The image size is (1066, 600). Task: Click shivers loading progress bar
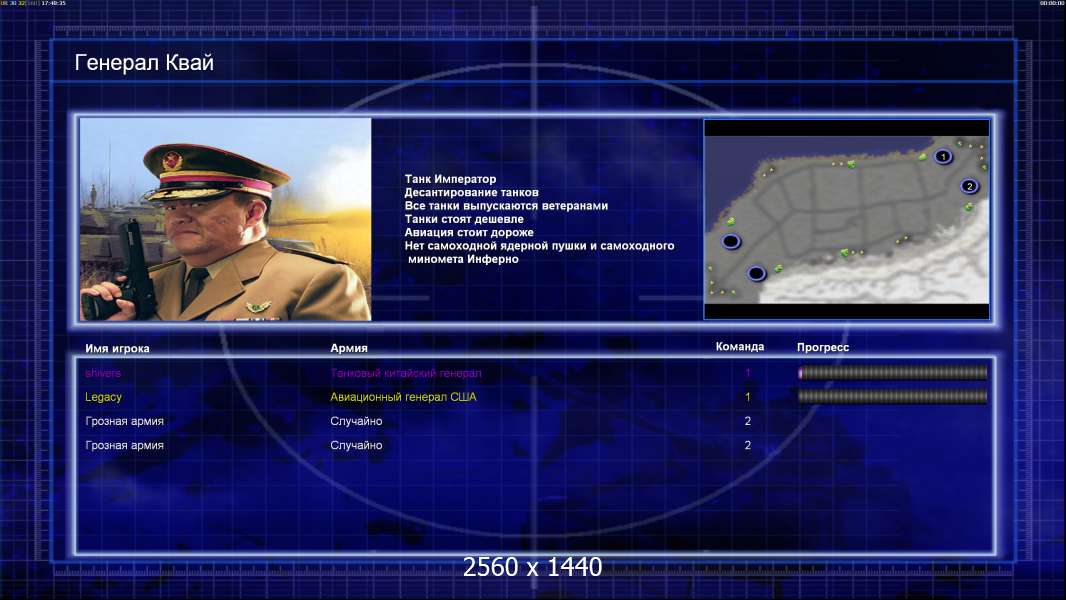tap(893, 372)
